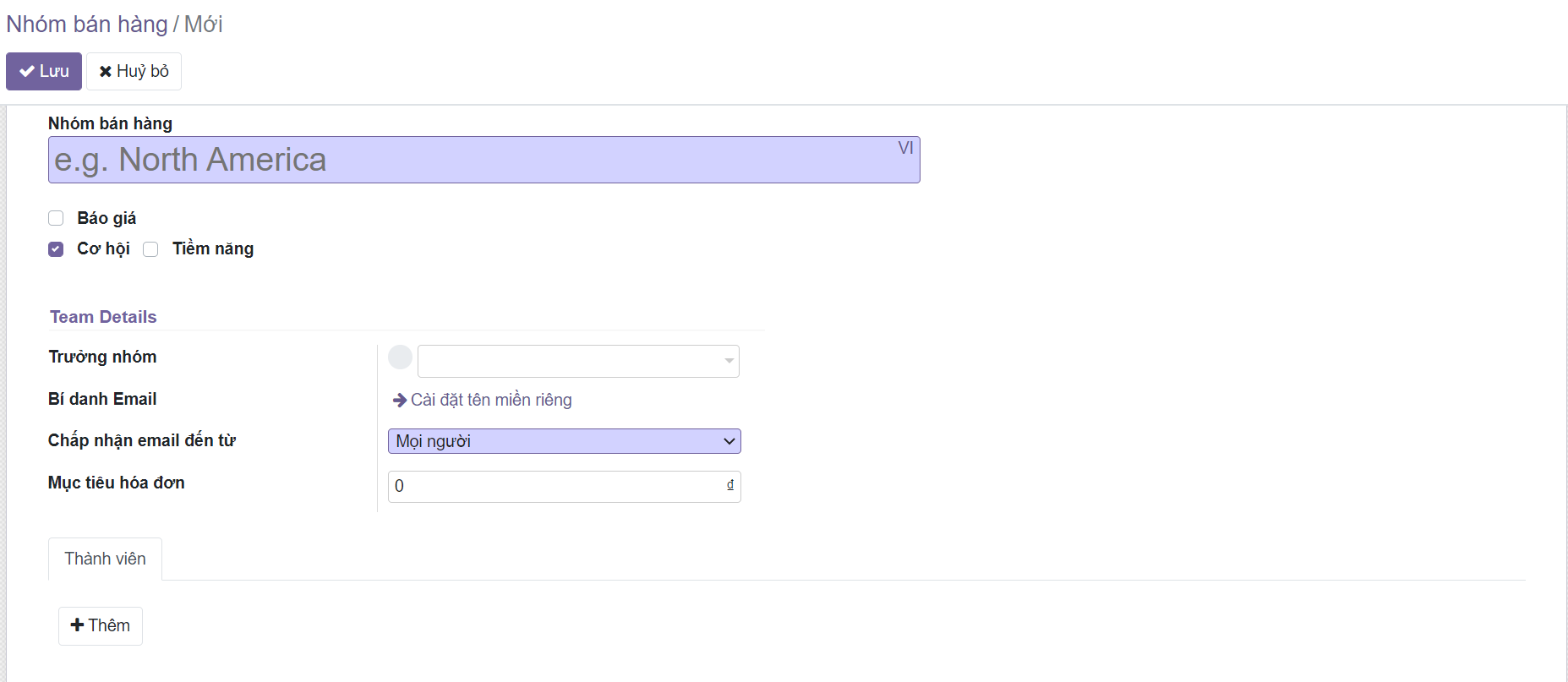The image size is (1568, 682).
Task: Expand the Mọi người email select
Action: (x=564, y=441)
